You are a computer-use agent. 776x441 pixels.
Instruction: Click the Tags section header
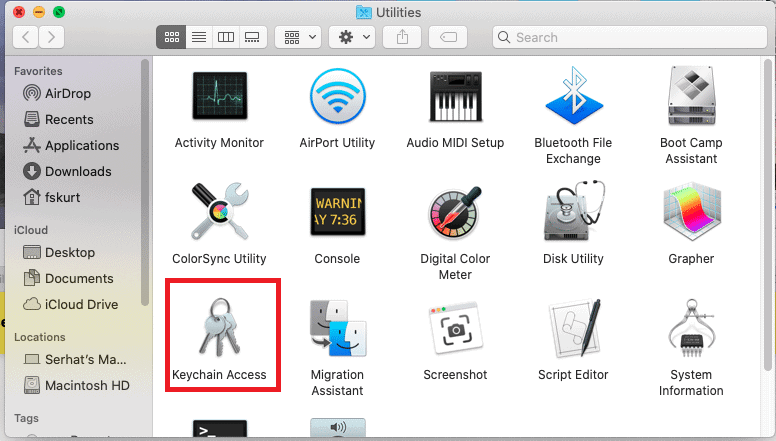(x=26, y=418)
